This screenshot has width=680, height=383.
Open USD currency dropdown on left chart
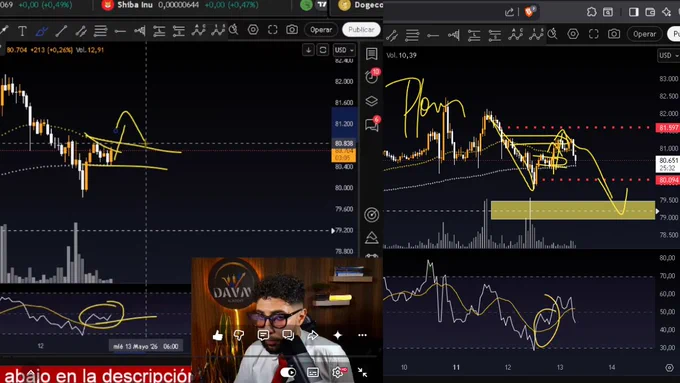coord(344,50)
